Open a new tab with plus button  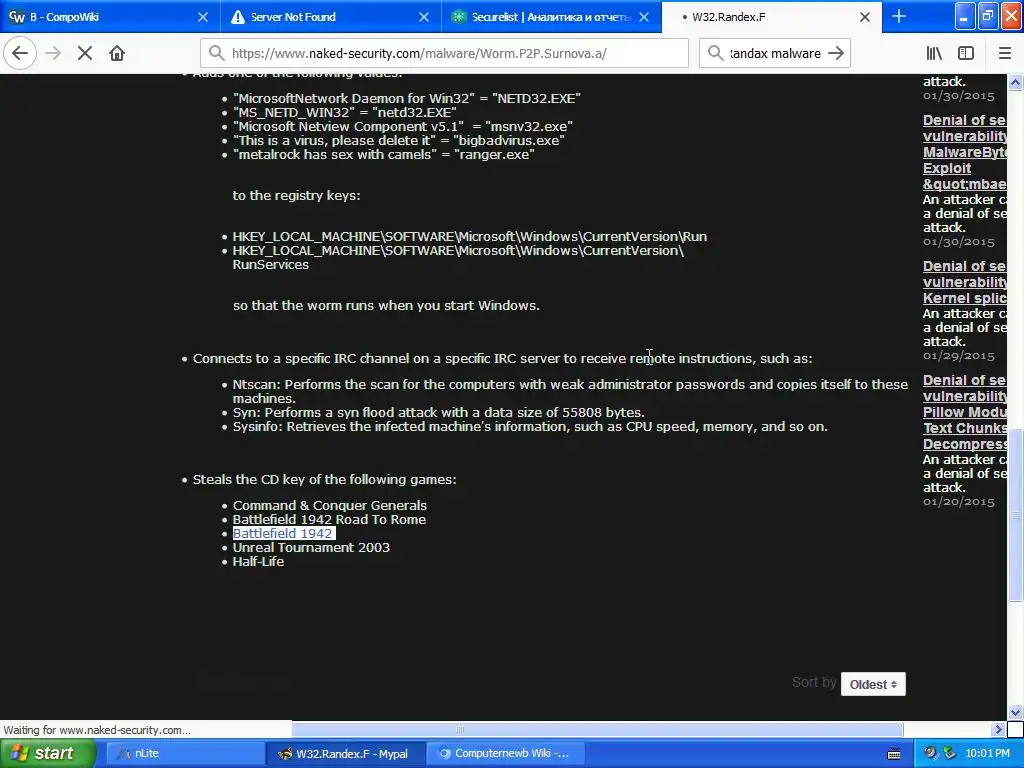coord(899,16)
